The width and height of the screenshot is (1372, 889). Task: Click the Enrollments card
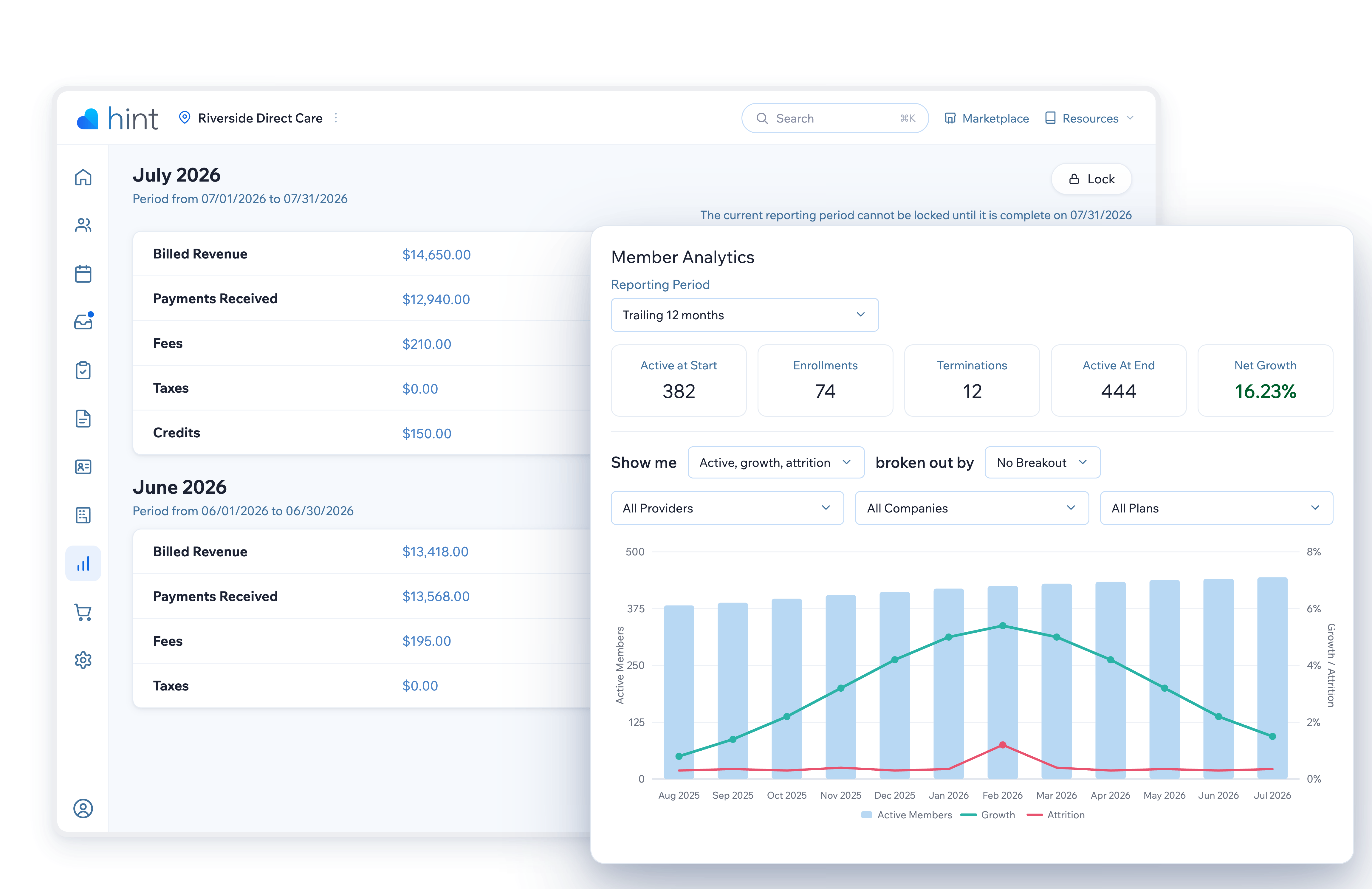[825, 380]
